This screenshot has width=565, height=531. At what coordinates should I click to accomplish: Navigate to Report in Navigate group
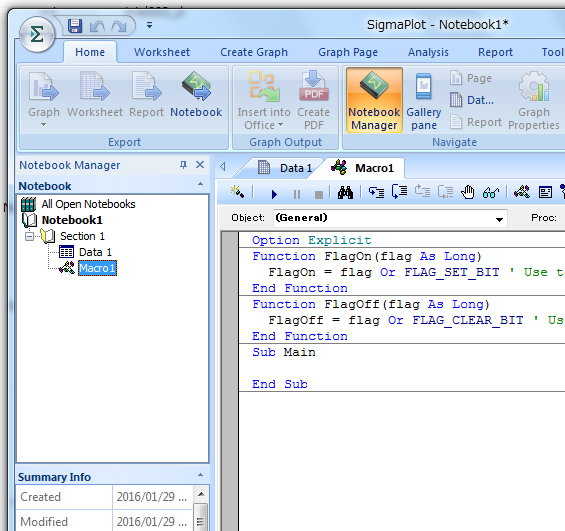tap(476, 122)
